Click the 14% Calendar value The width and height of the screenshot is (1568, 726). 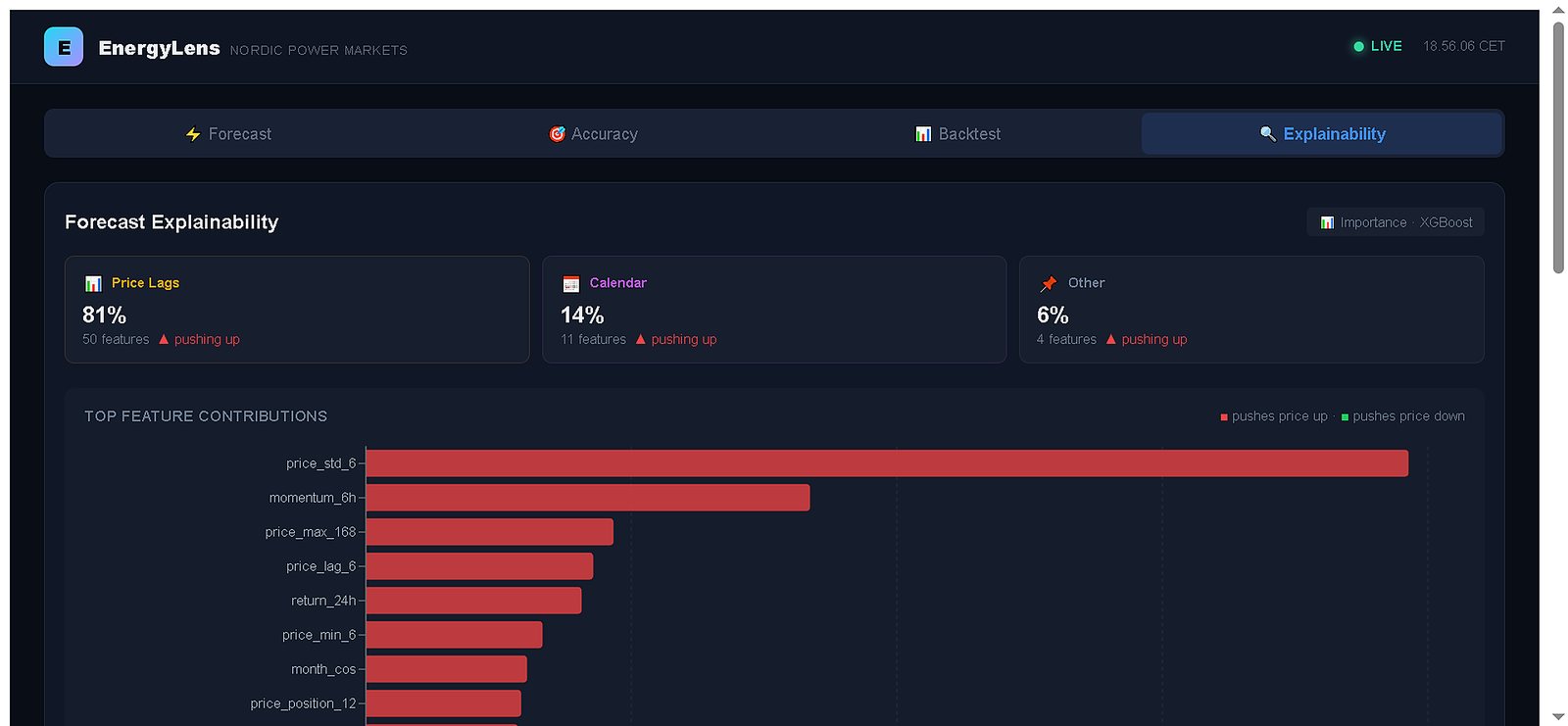coord(582,315)
